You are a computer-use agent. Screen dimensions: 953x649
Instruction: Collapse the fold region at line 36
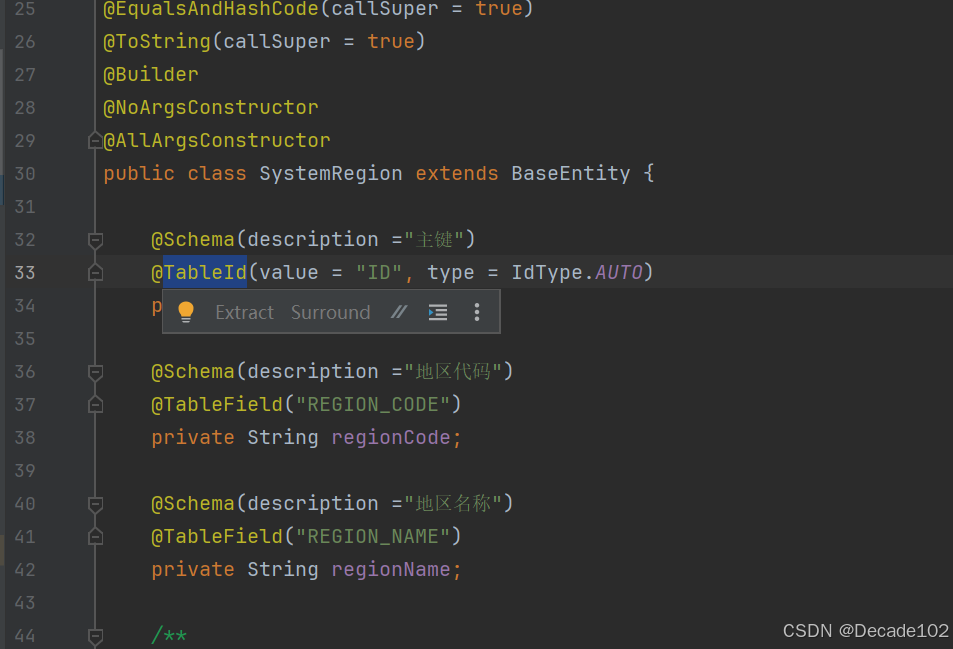coord(95,371)
